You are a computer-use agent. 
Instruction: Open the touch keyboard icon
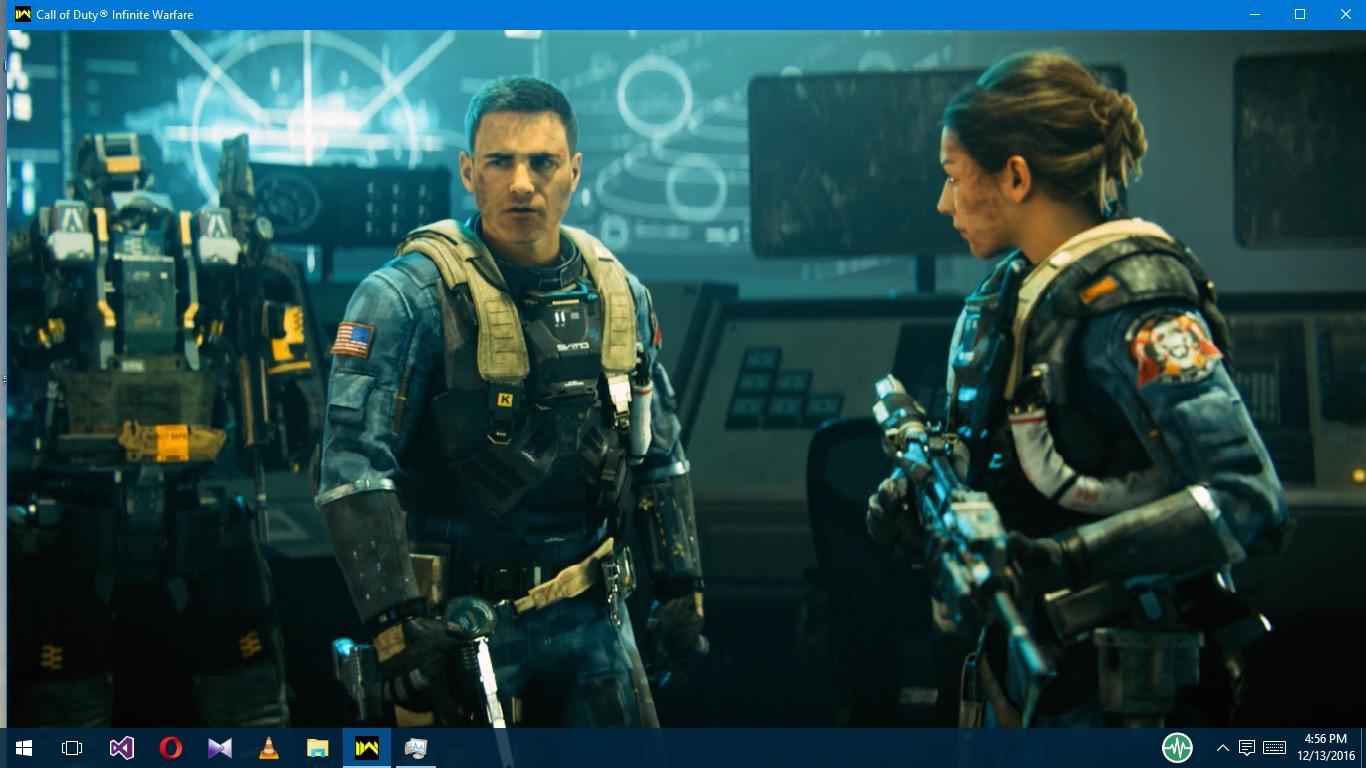[x=1274, y=748]
